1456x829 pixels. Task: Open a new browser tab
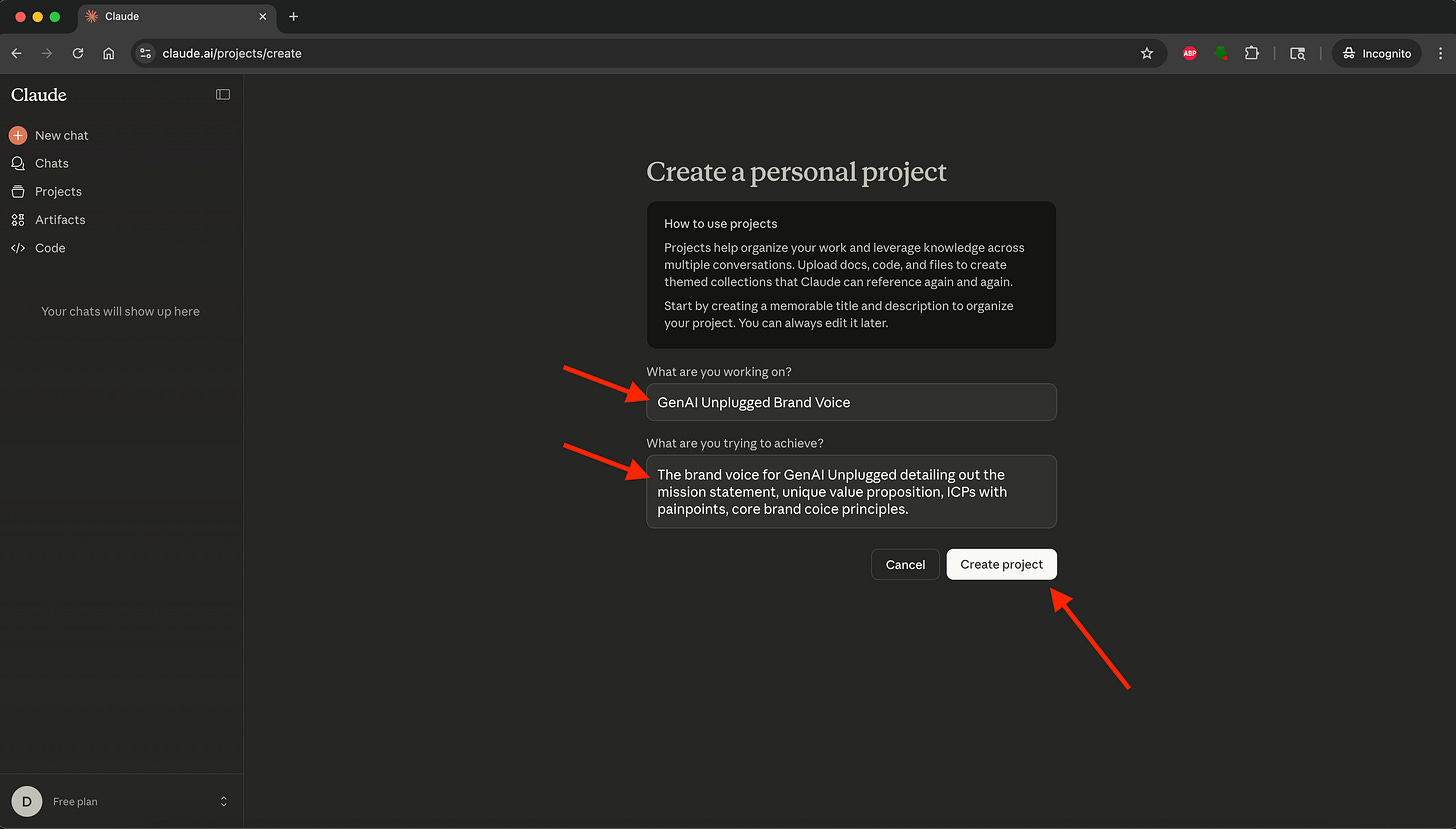293,17
